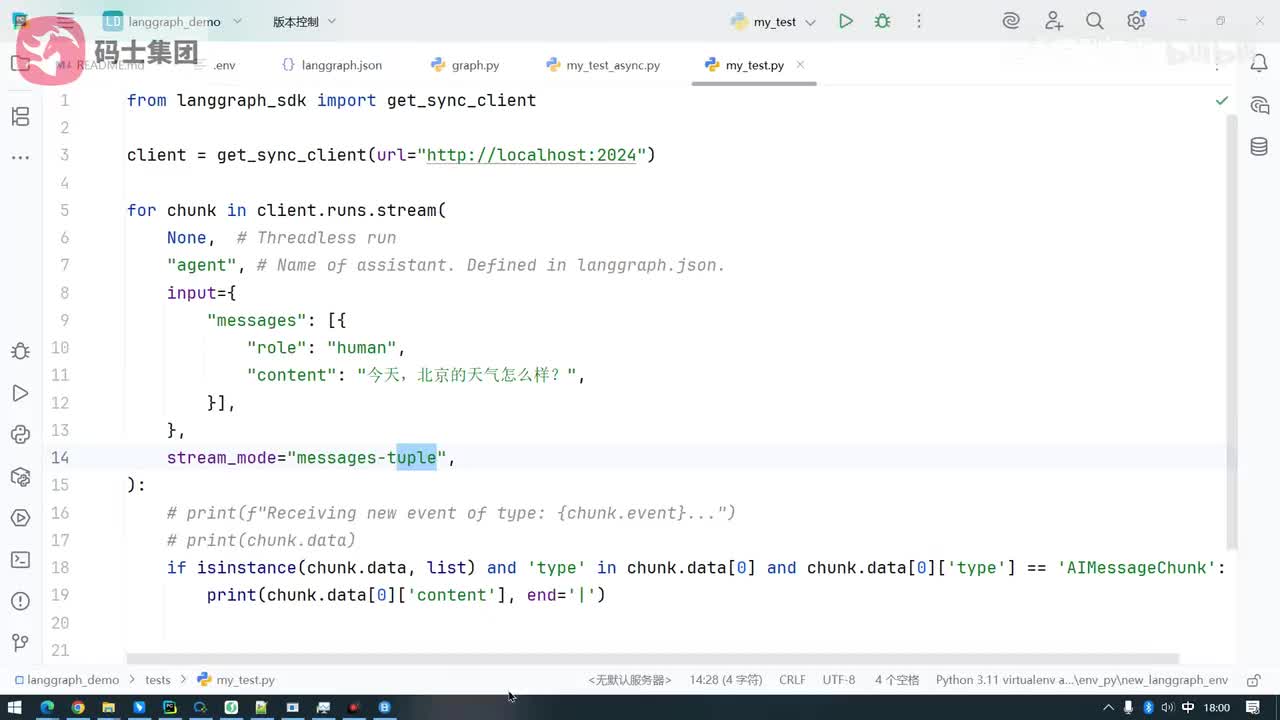
Task: Open the Database tool window
Action: pyautogui.click(x=1259, y=147)
